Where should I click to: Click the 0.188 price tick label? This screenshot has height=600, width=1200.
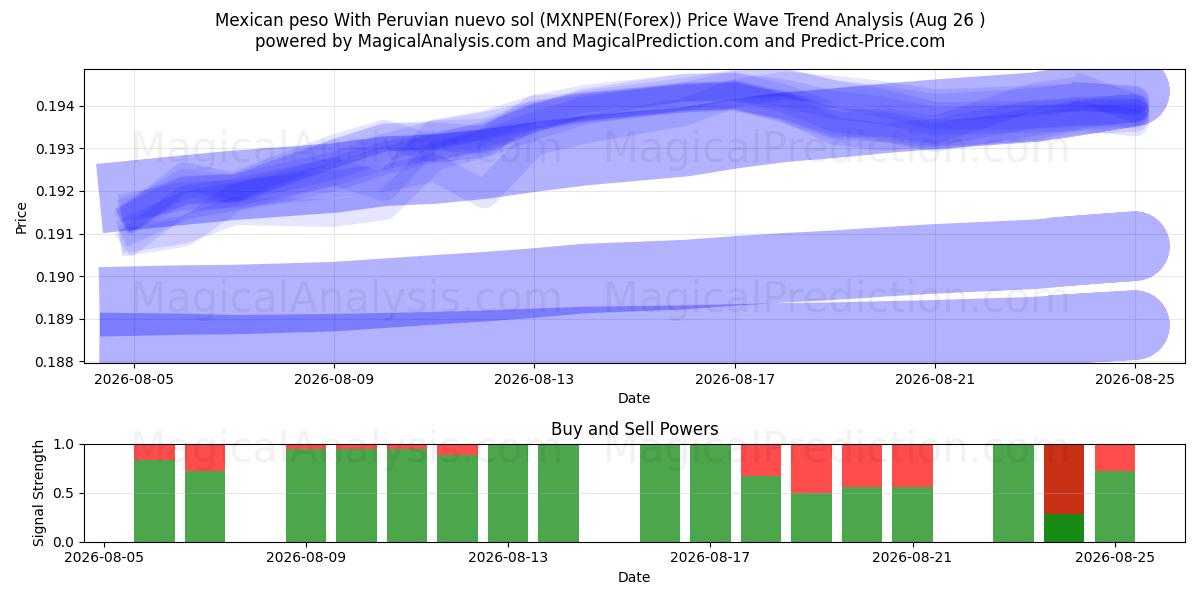57,361
